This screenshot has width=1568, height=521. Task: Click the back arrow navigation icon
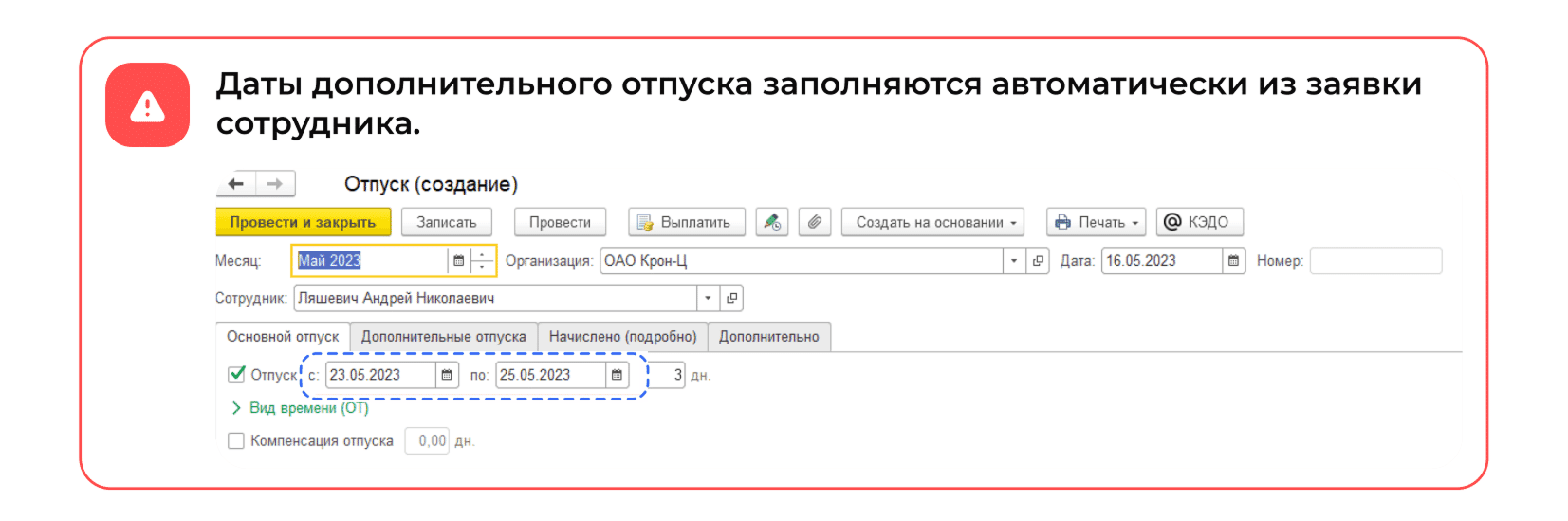pos(236,184)
